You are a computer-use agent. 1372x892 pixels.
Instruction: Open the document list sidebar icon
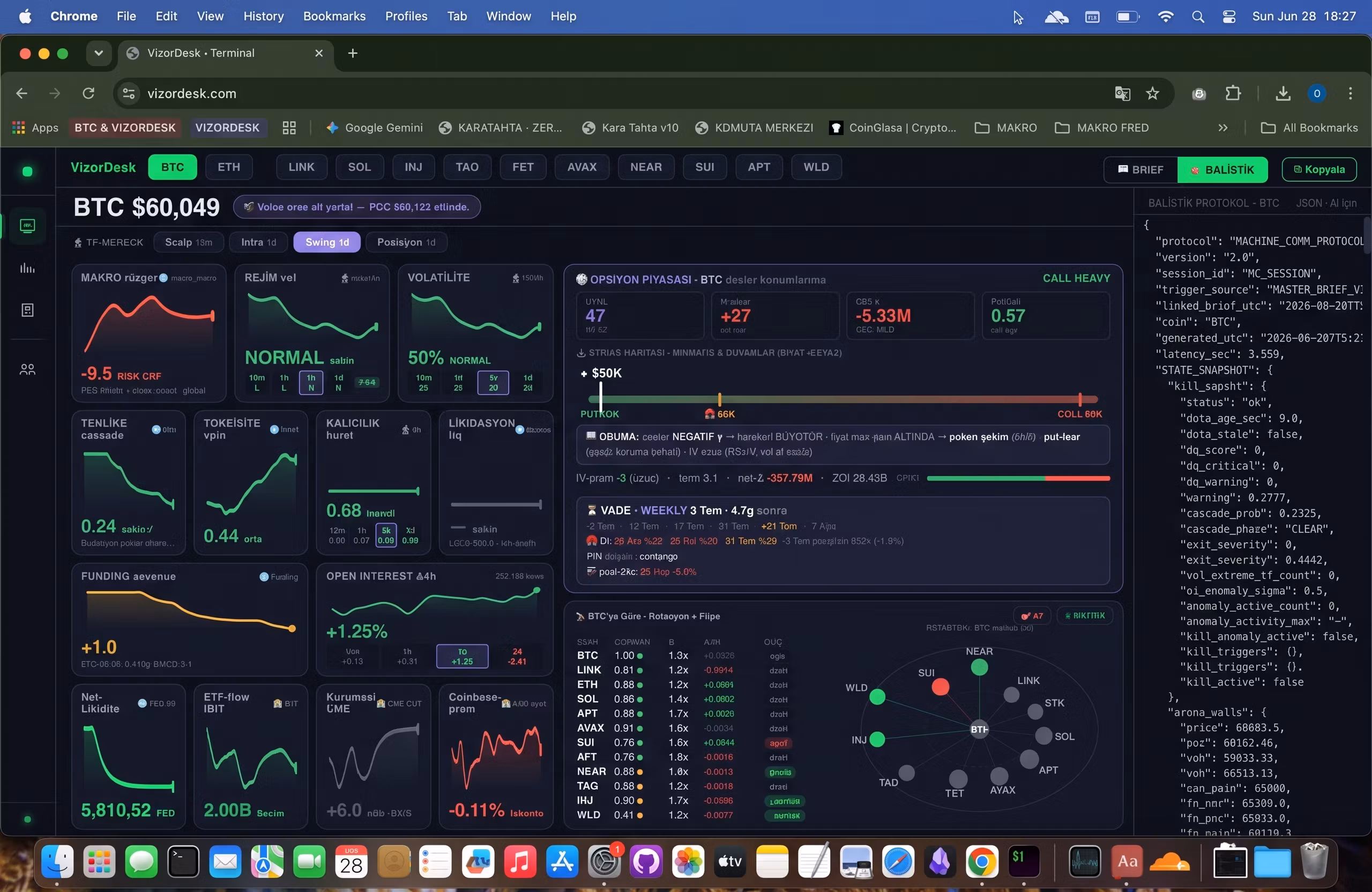point(27,310)
